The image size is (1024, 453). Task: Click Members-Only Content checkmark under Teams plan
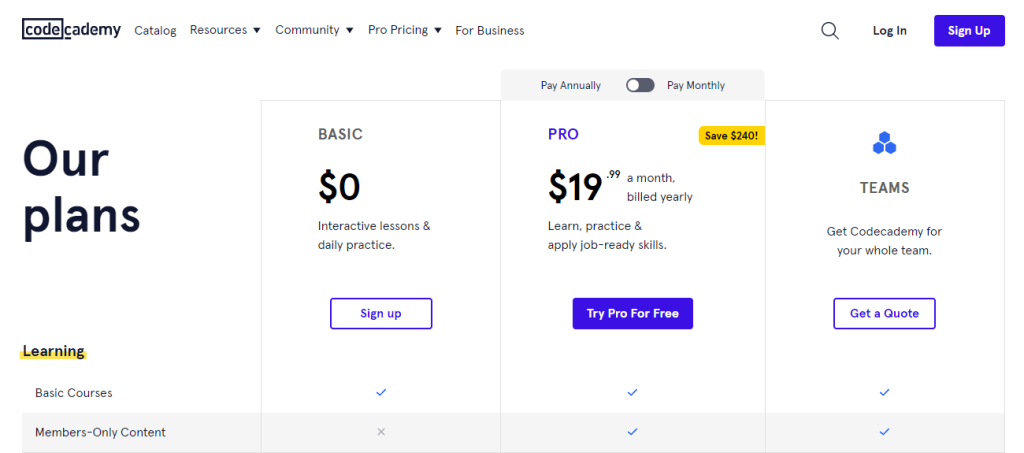pyautogui.click(x=884, y=431)
